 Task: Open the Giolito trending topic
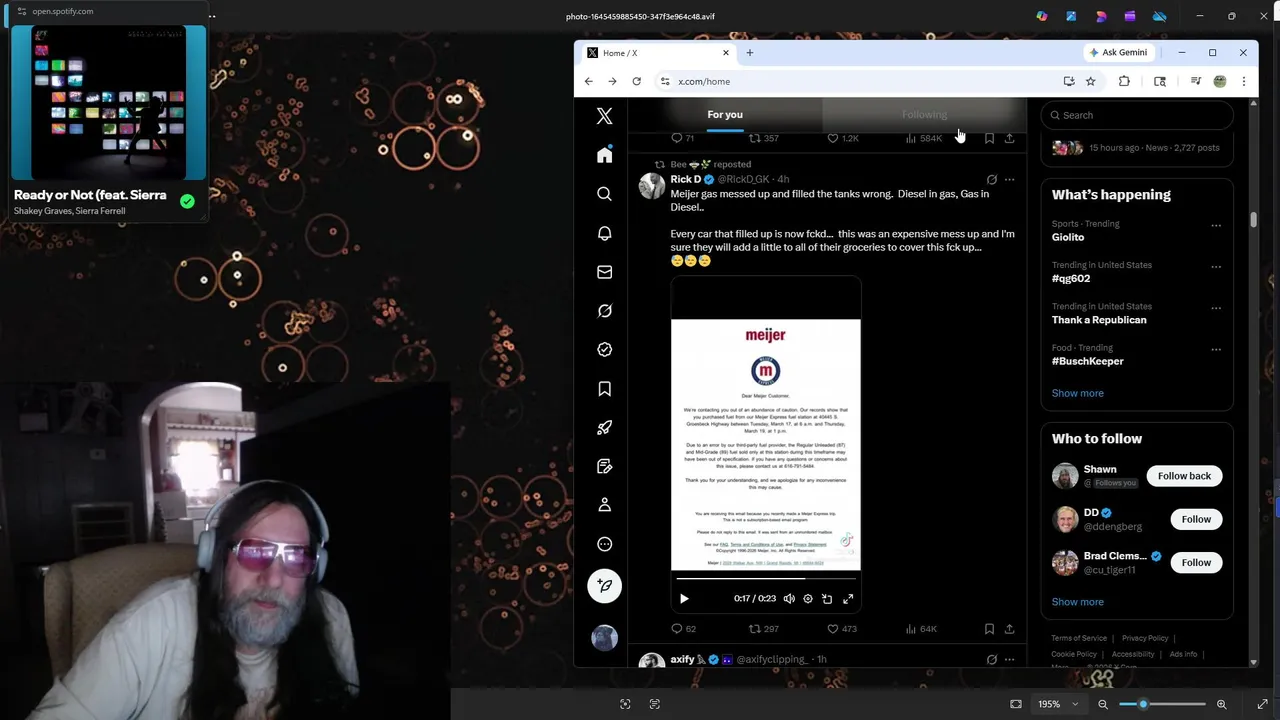[1068, 237]
